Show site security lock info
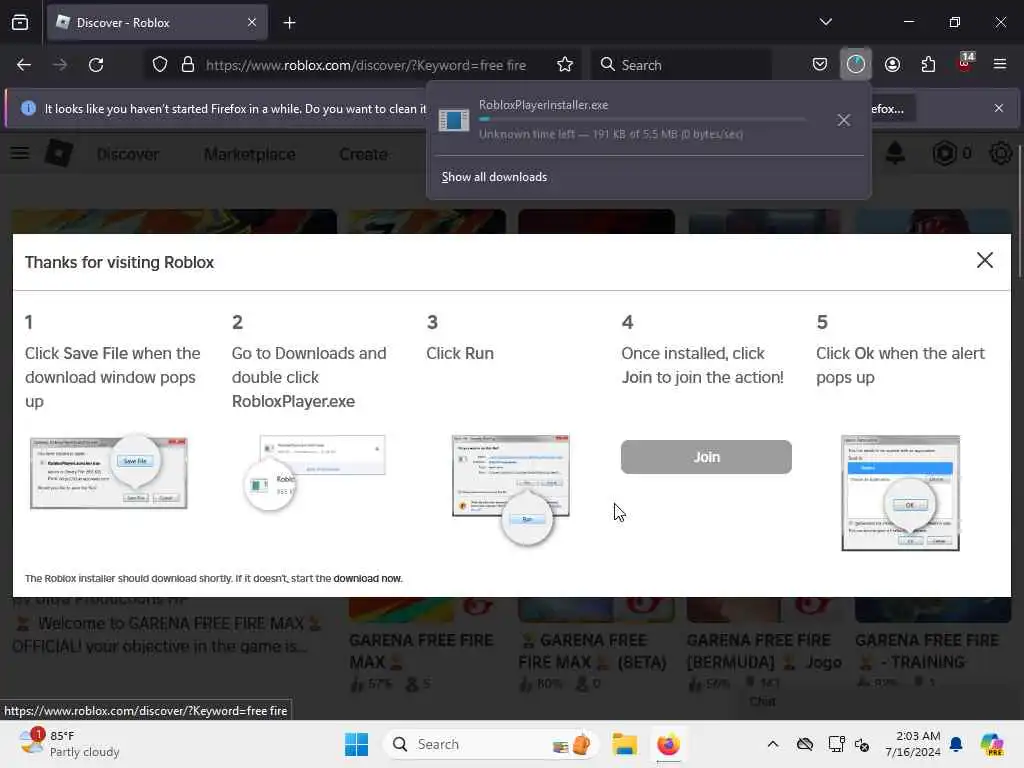Viewport: 1024px width, 768px height. (188, 65)
